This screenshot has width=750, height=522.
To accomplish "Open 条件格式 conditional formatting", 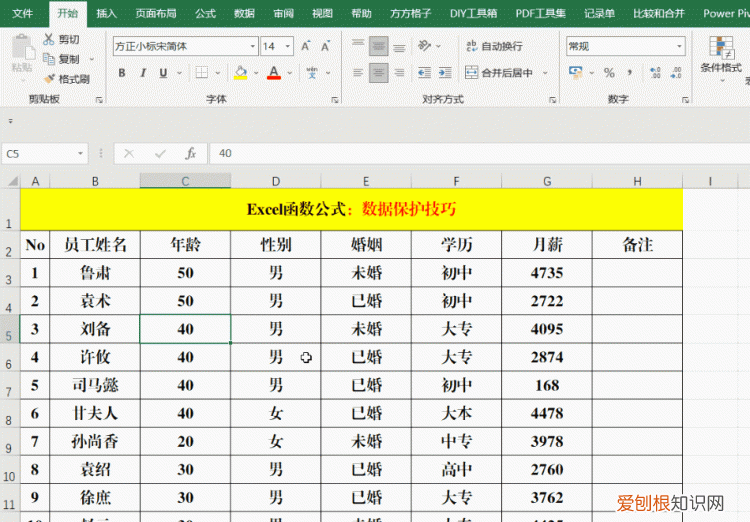I will 721,58.
